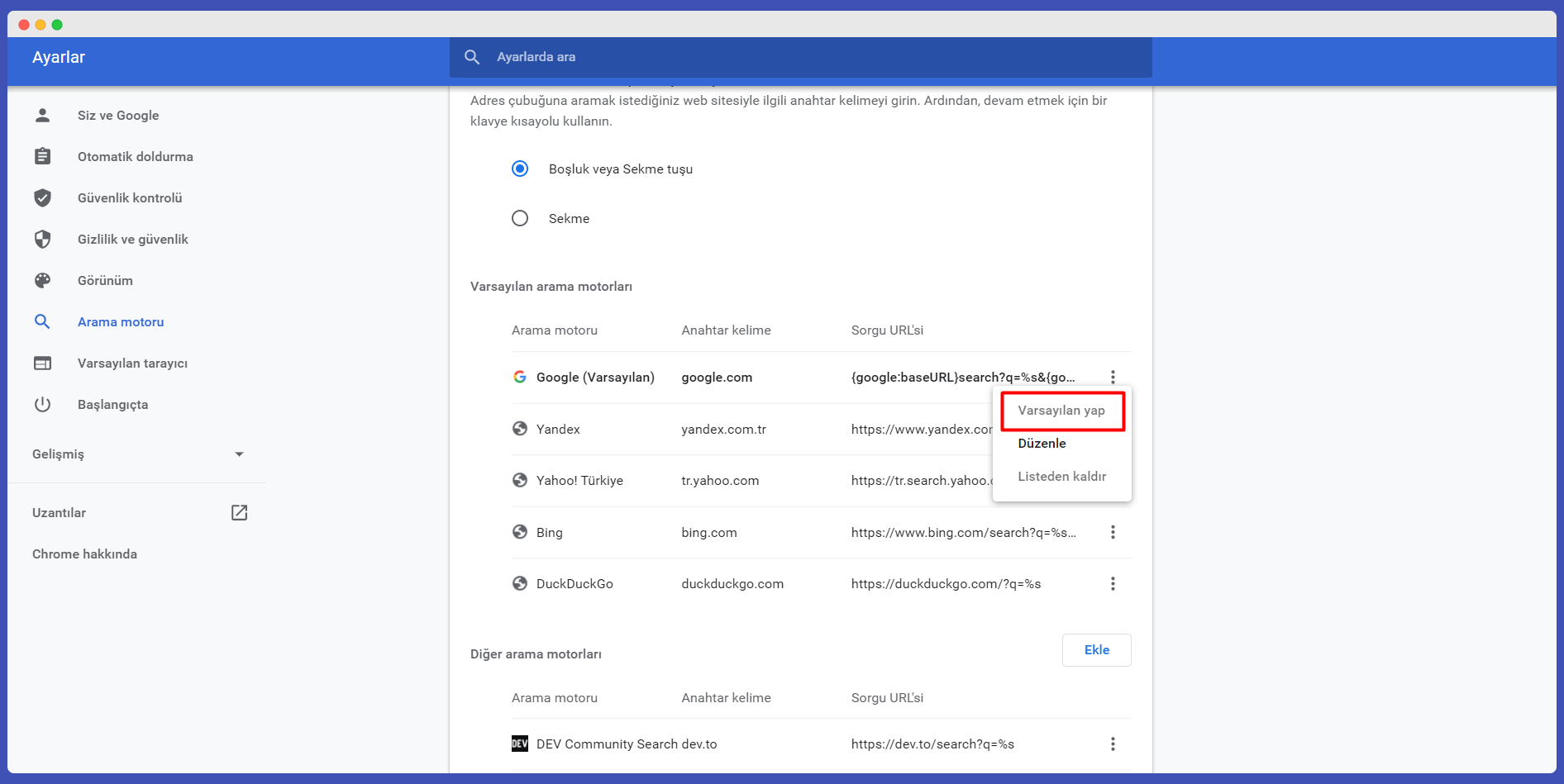The image size is (1564, 784).
Task: Click the Bing engine name
Action: [549, 533]
